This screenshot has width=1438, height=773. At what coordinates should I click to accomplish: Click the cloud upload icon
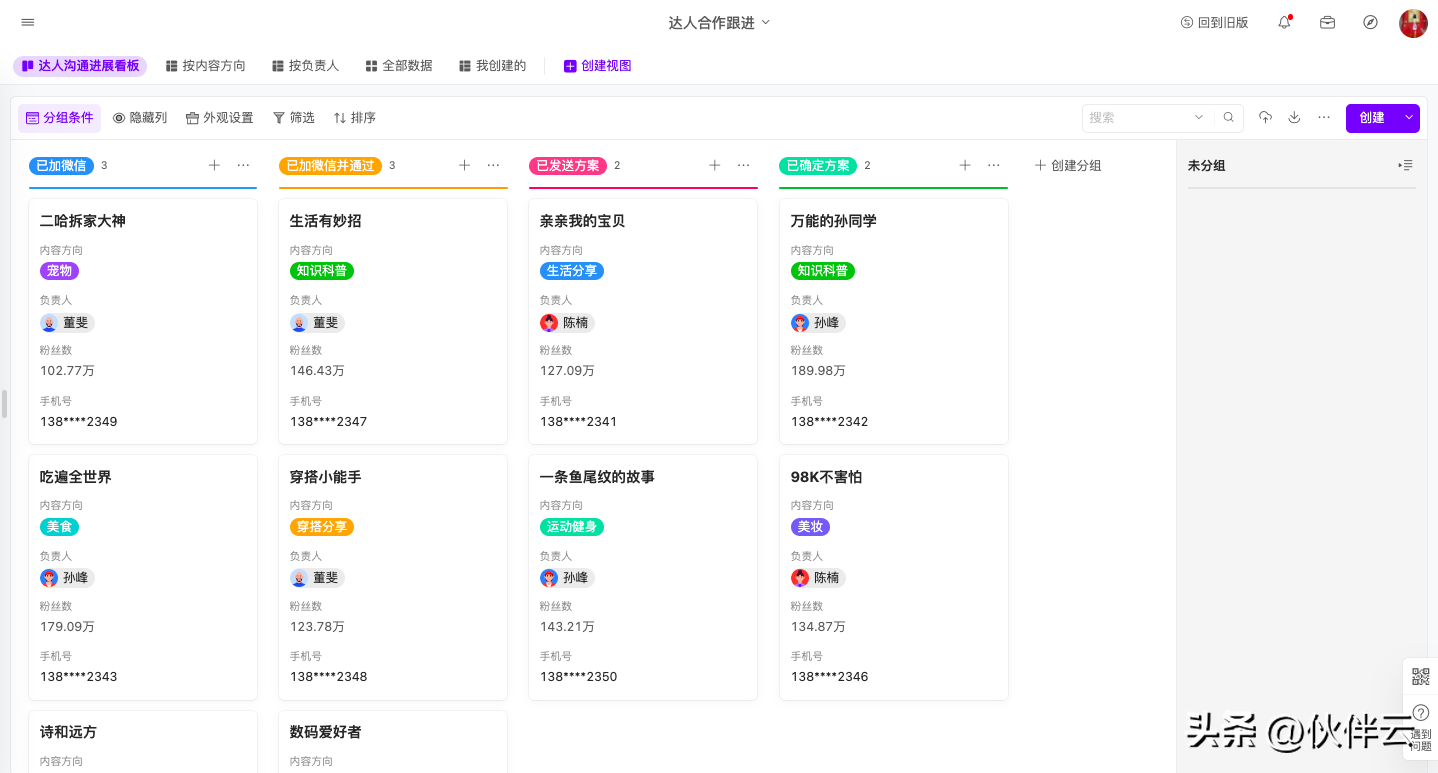point(1265,118)
